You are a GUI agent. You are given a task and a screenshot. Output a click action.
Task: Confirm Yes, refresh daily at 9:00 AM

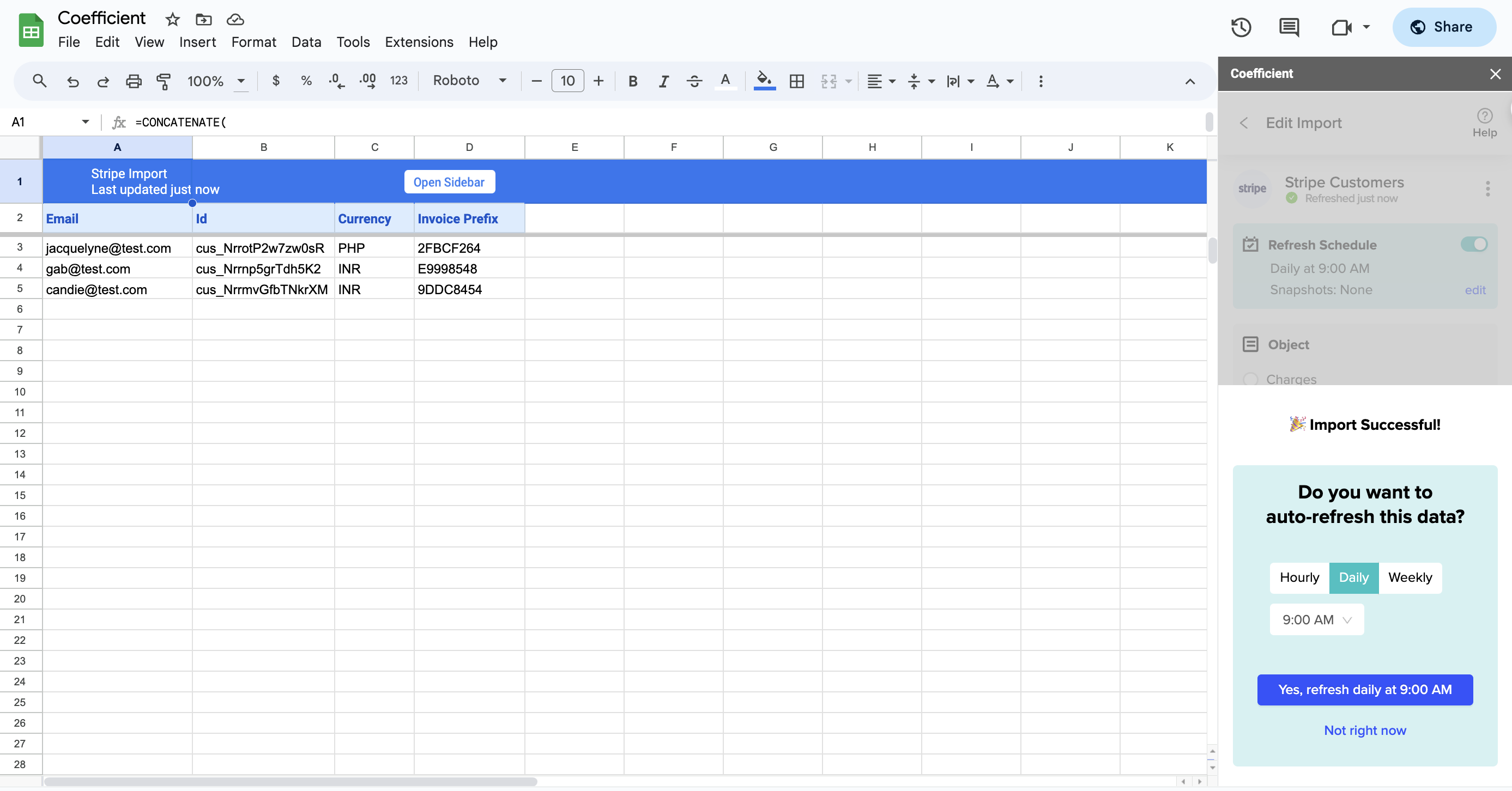(1365, 690)
